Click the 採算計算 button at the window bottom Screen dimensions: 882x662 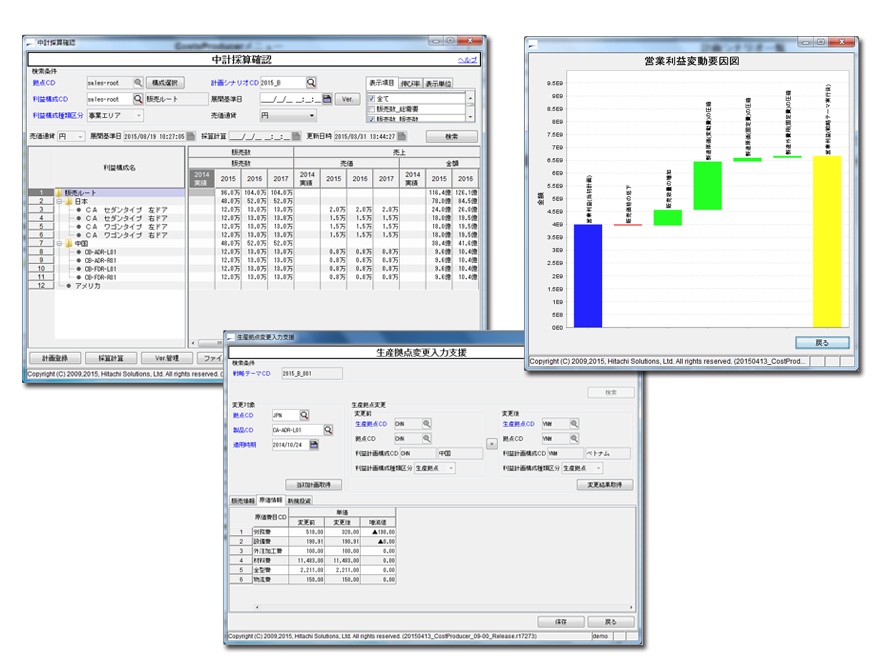111,358
